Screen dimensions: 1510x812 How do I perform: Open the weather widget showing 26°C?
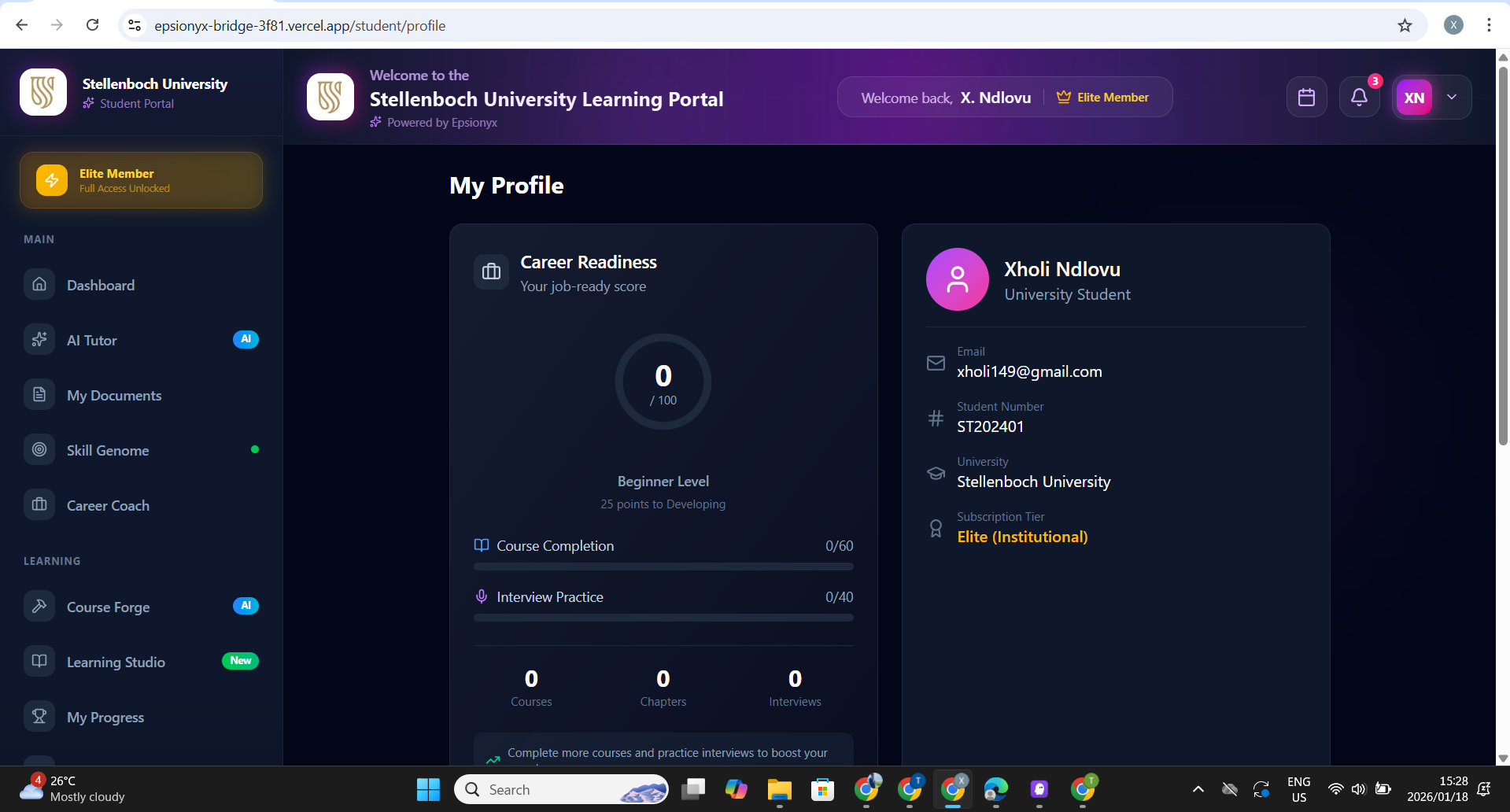73,788
